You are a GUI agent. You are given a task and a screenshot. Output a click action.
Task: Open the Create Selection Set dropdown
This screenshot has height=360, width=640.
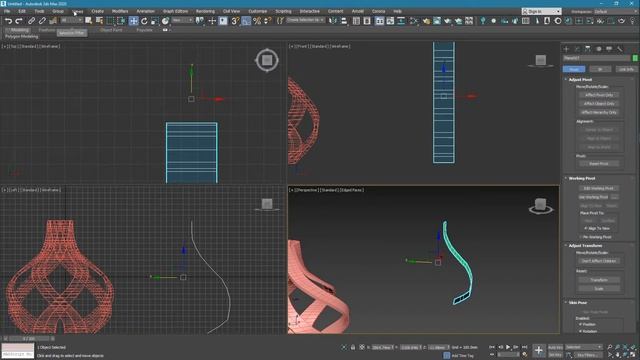click(306, 20)
